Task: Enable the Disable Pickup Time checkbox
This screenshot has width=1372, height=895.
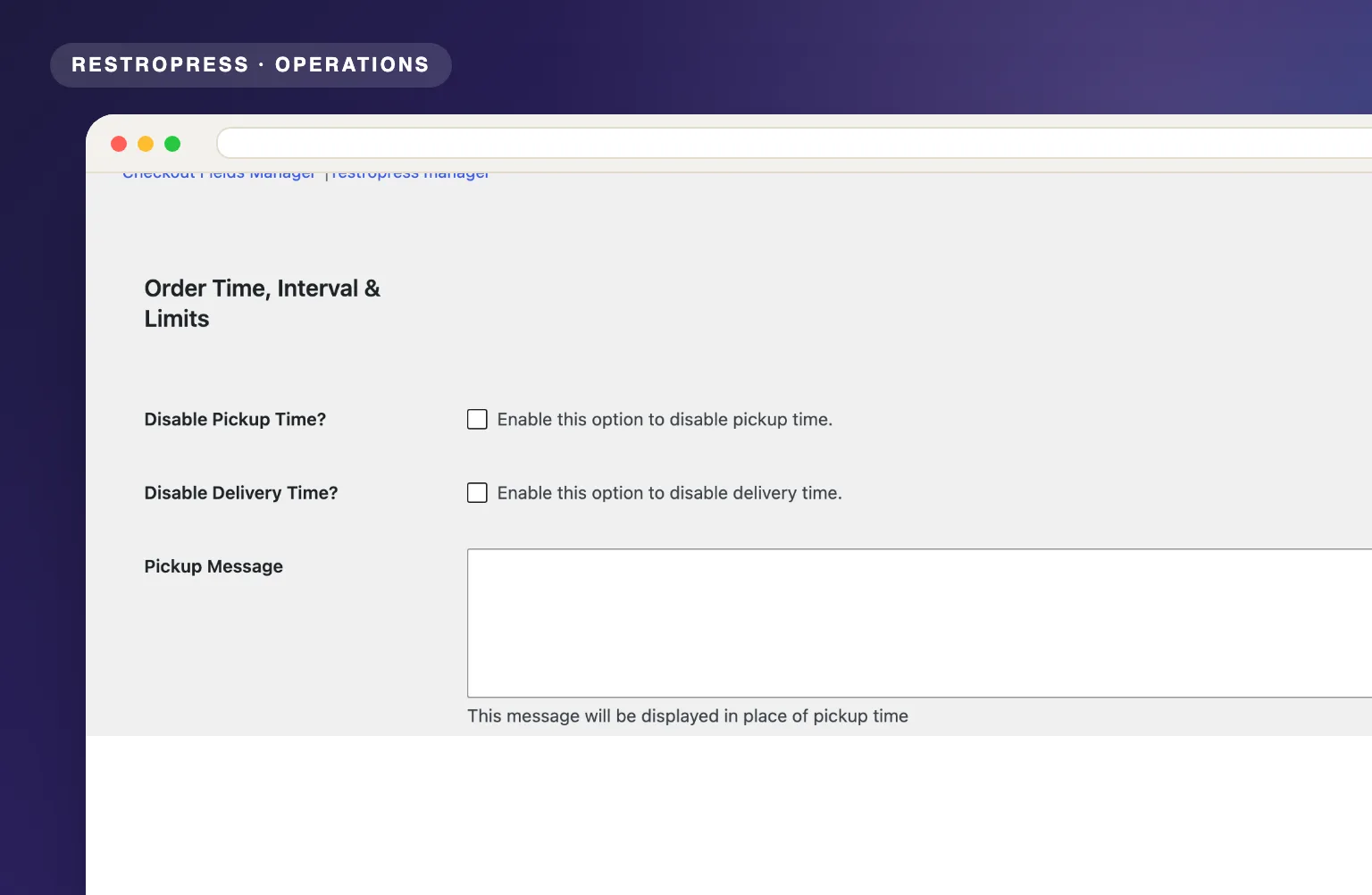Action: click(477, 420)
